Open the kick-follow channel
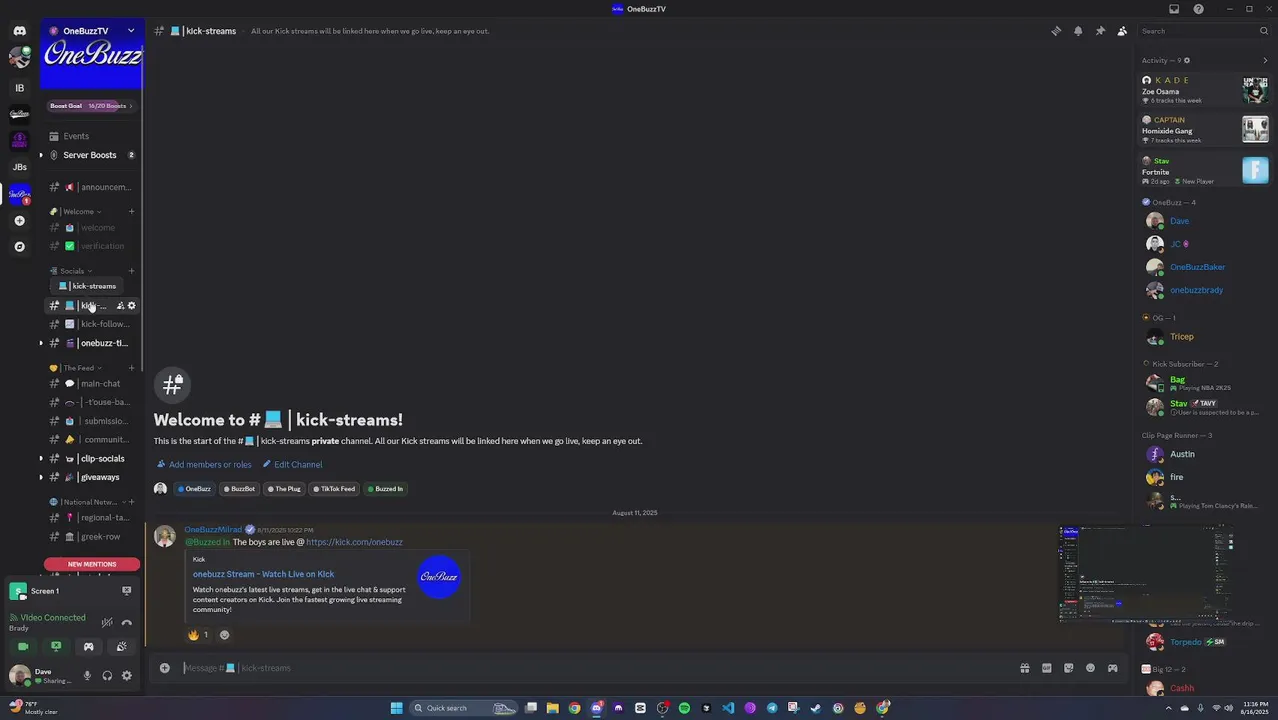 click(91, 324)
